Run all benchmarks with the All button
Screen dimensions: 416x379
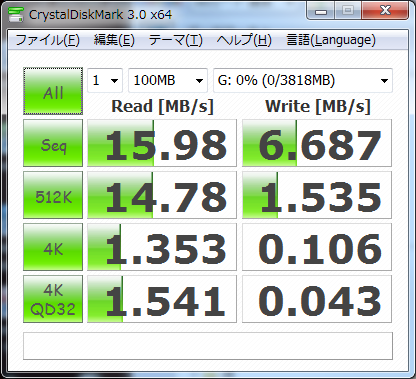[53, 91]
